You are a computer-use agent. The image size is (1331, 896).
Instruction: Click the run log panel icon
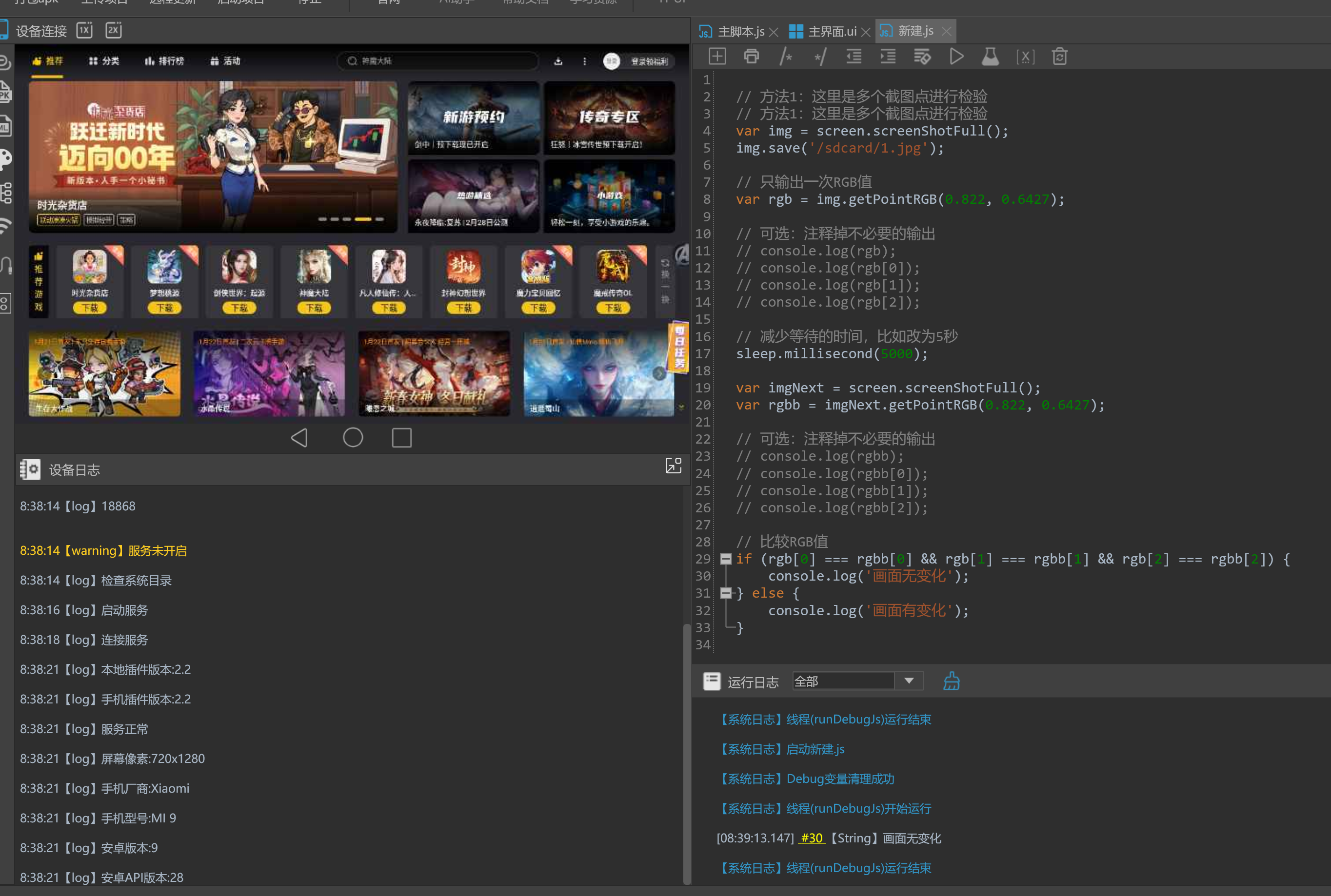click(x=712, y=681)
